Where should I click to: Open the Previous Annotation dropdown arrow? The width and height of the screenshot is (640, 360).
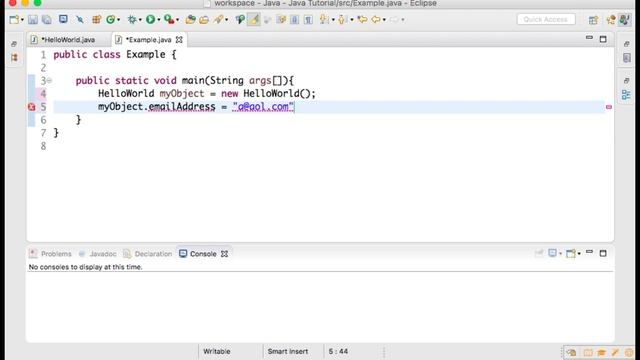pyautogui.click(x=351, y=20)
